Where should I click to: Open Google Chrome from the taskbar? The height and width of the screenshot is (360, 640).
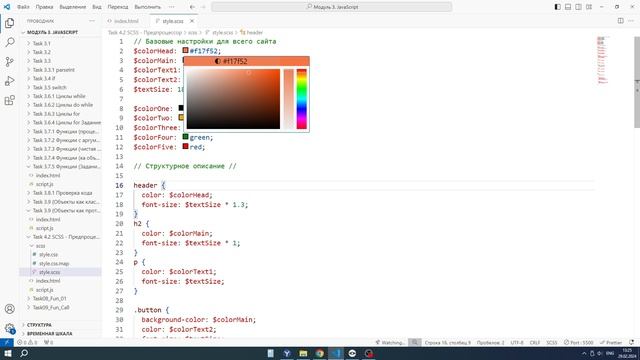pos(320,353)
